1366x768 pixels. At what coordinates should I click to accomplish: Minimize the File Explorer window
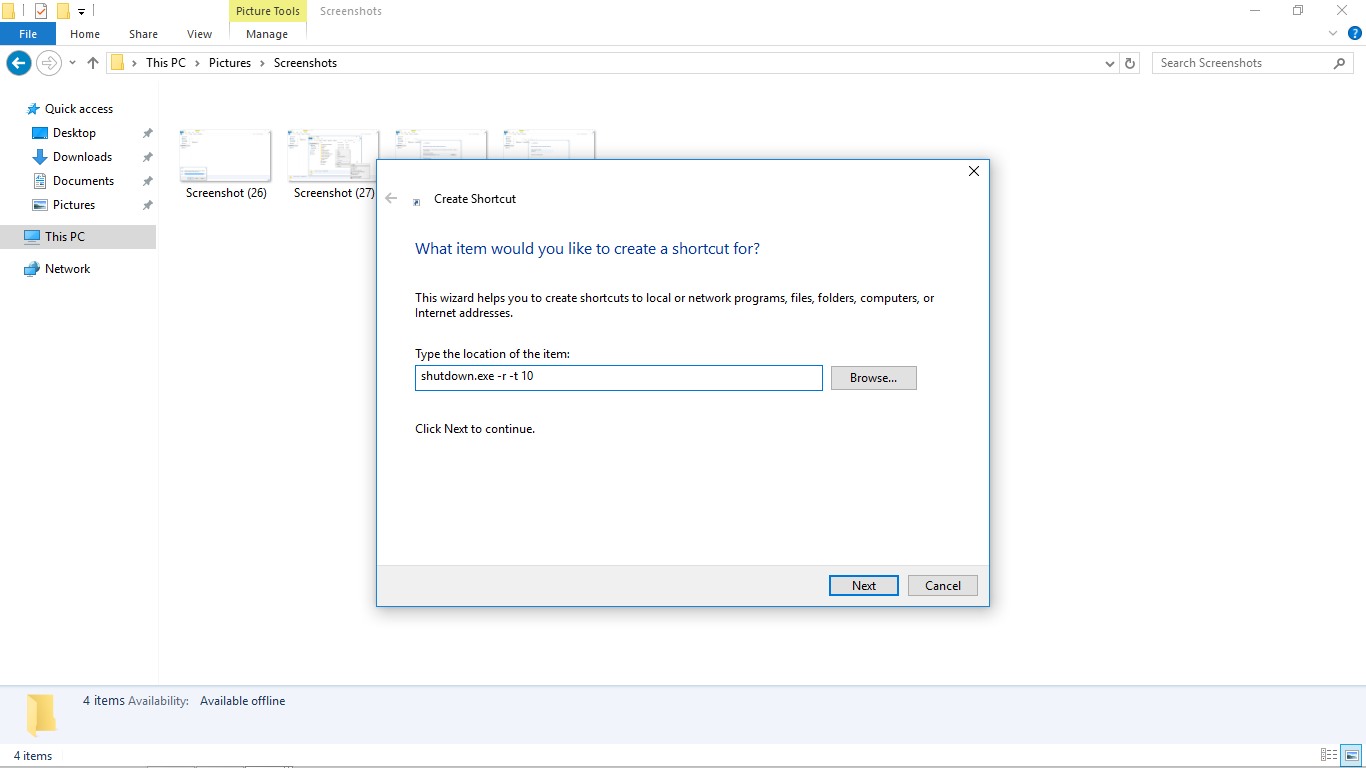[1255, 10]
